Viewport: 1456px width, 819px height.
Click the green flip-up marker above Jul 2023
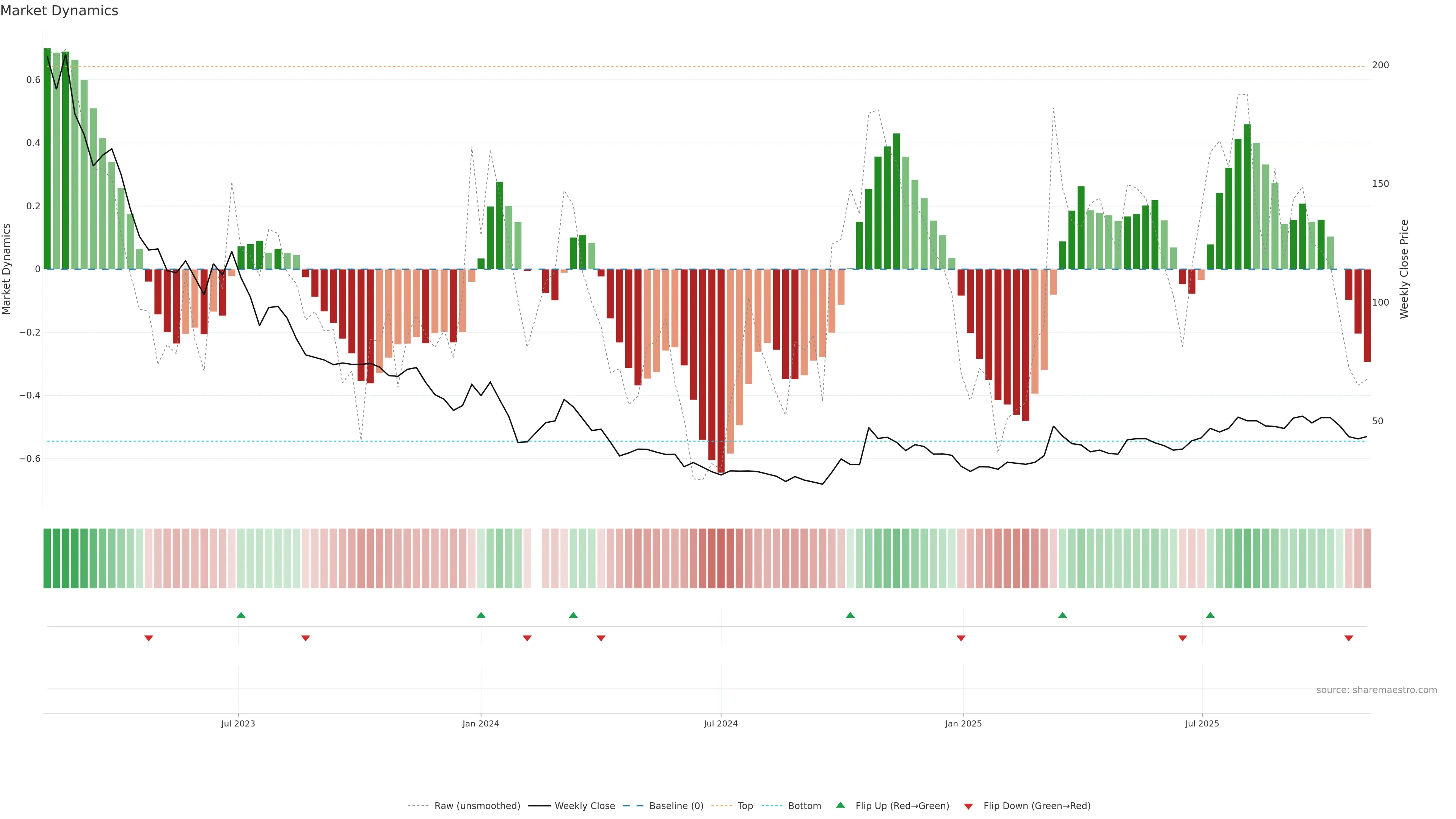point(241,615)
